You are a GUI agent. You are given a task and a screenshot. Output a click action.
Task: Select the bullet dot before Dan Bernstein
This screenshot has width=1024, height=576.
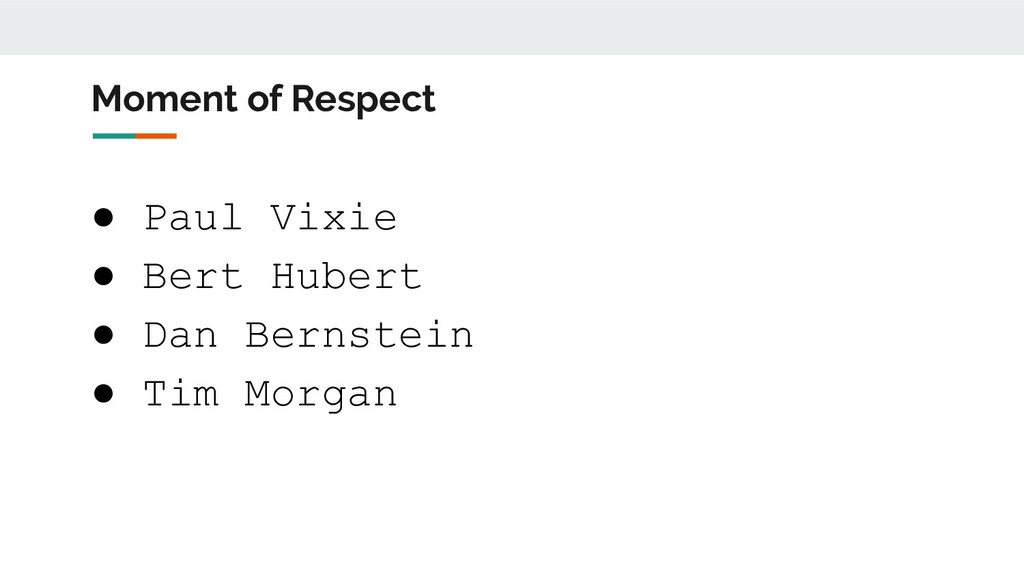[x=103, y=335]
